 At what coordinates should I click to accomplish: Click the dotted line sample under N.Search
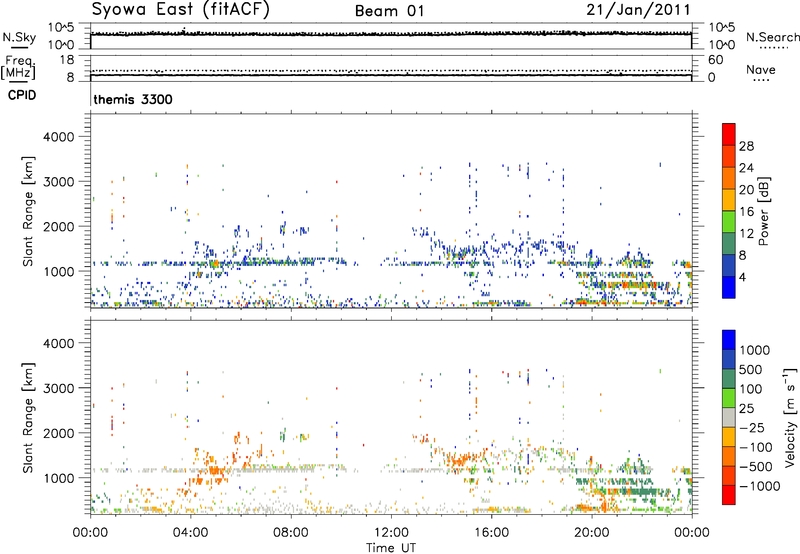(x=773, y=48)
